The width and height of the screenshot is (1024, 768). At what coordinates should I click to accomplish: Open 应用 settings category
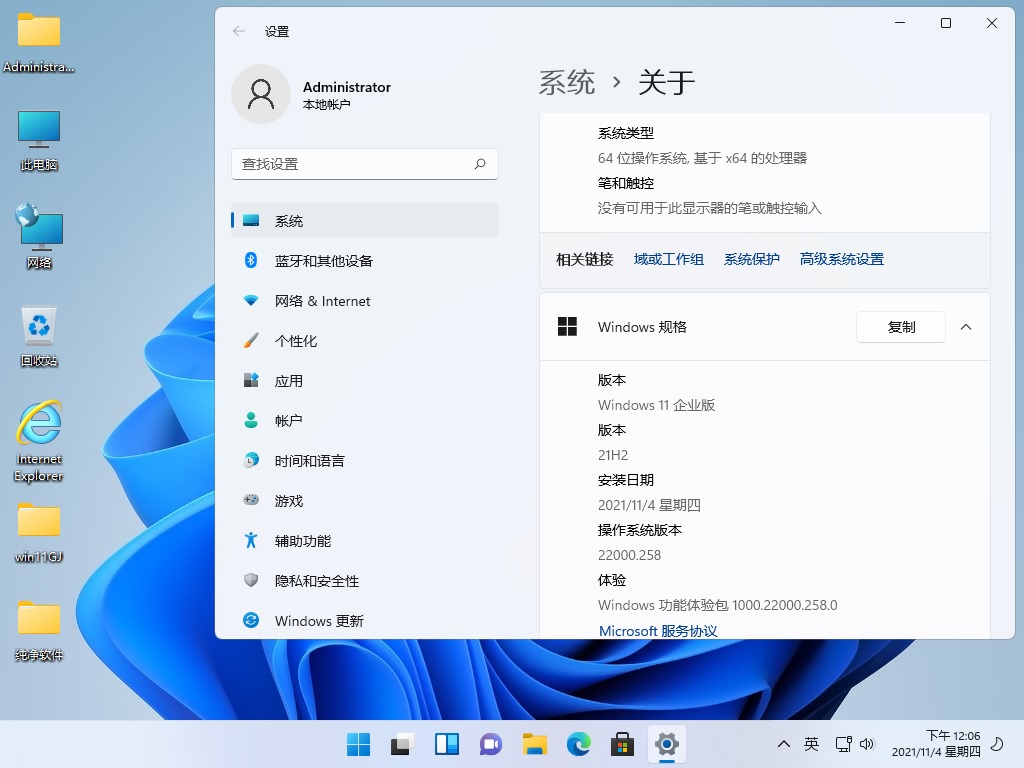(x=364, y=381)
